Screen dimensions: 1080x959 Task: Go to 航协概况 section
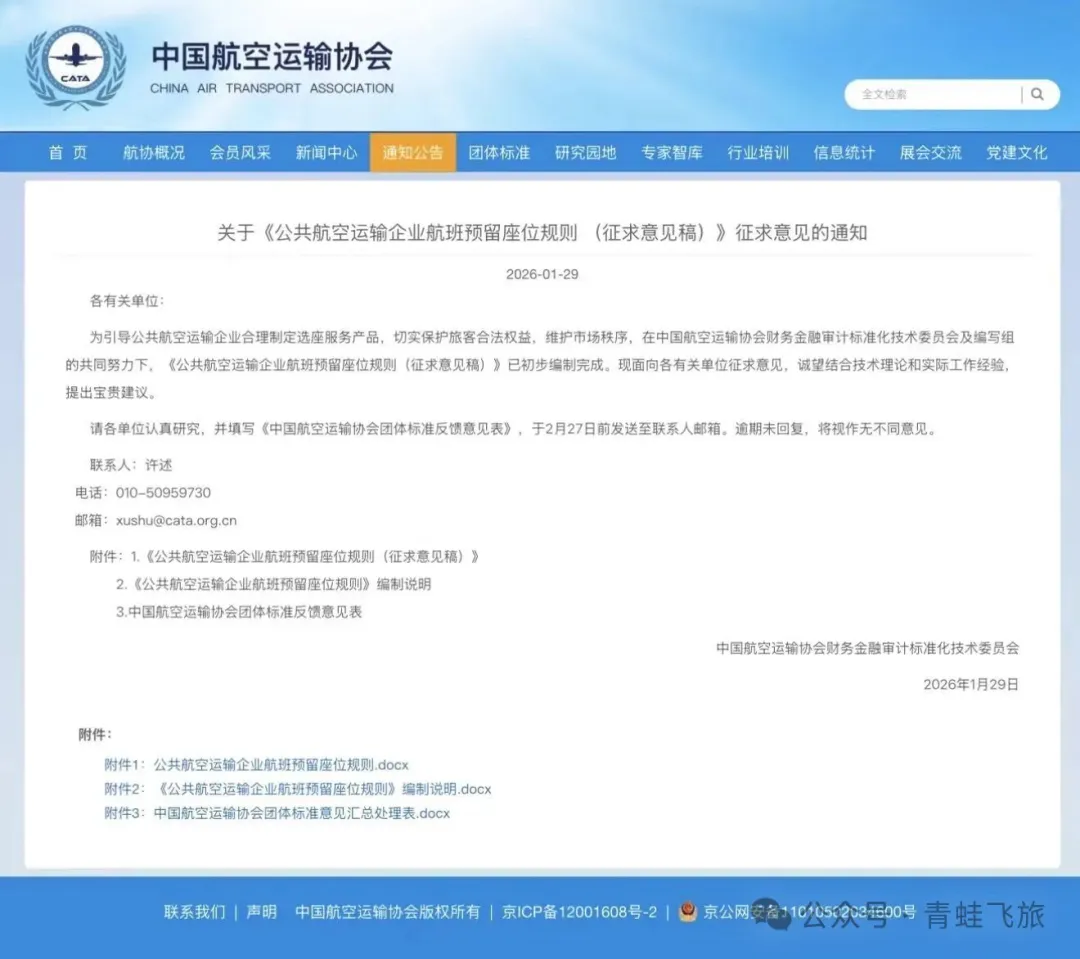pos(154,152)
